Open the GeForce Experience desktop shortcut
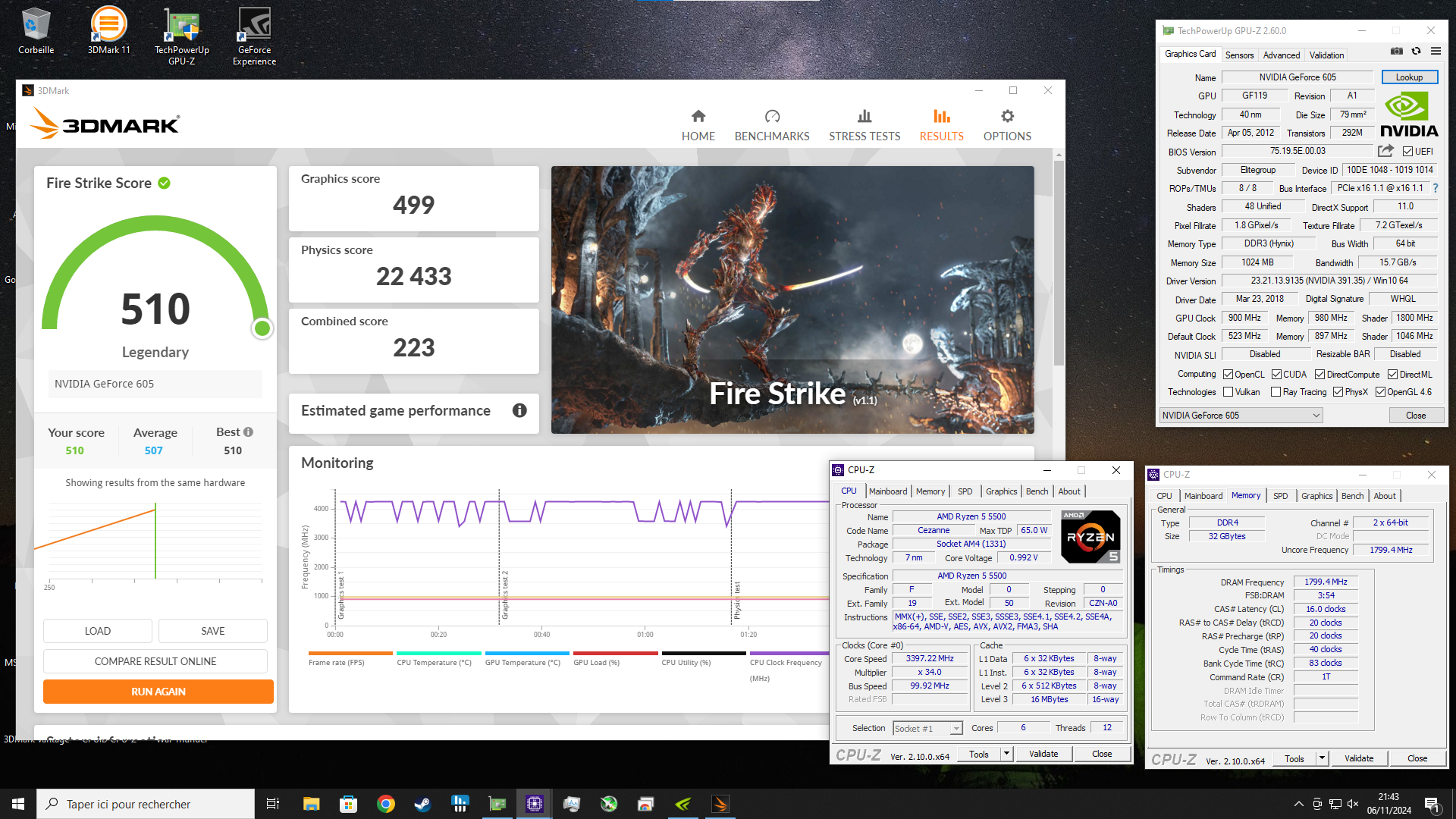1456x819 pixels. 254,36
